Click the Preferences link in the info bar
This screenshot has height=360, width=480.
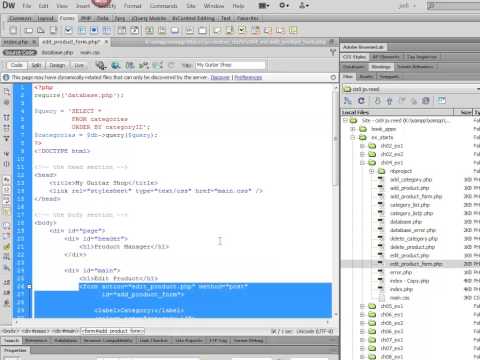(248, 77)
